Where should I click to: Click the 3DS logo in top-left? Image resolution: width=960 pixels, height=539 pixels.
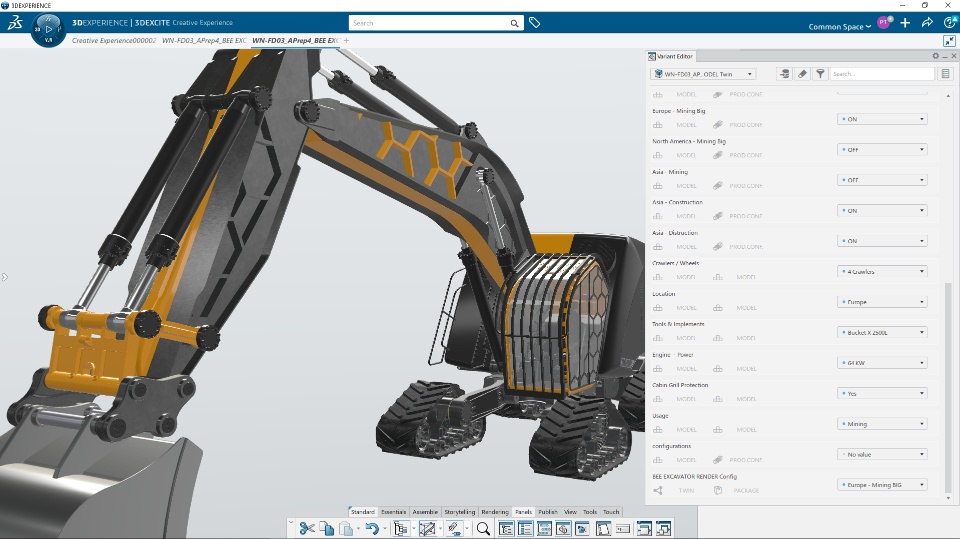coord(15,23)
